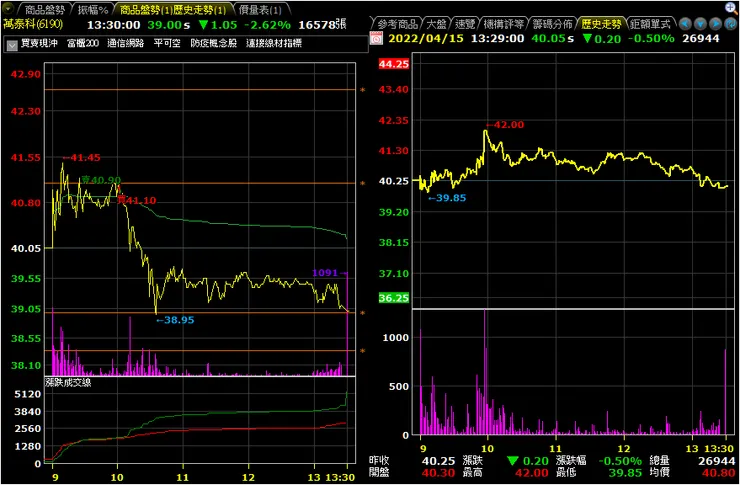Click the ←41.45 high price label
The height and width of the screenshot is (485, 740).
click(81, 158)
